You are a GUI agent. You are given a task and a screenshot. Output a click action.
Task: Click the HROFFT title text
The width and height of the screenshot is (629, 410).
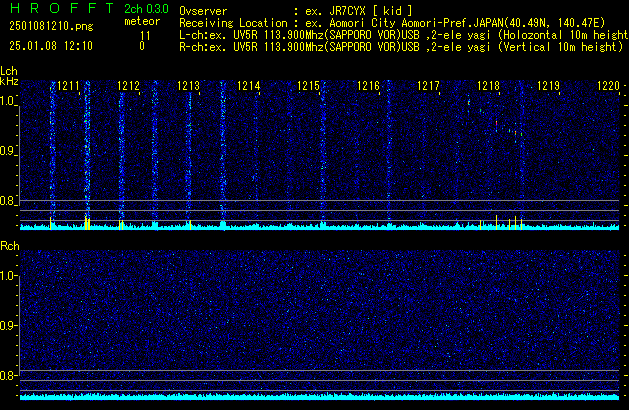[x=62, y=8]
